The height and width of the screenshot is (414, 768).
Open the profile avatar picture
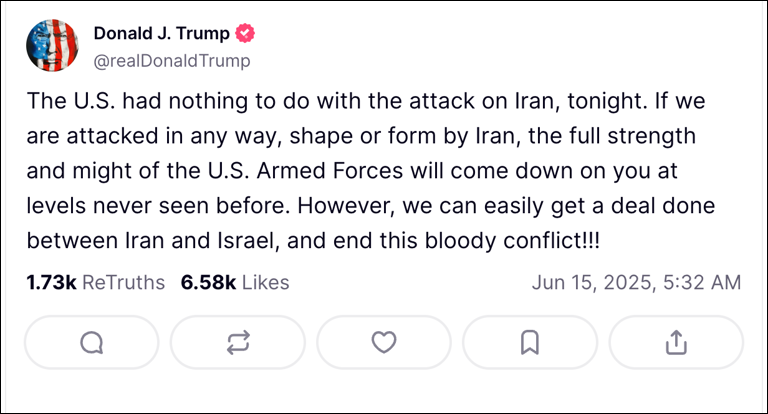(52, 48)
